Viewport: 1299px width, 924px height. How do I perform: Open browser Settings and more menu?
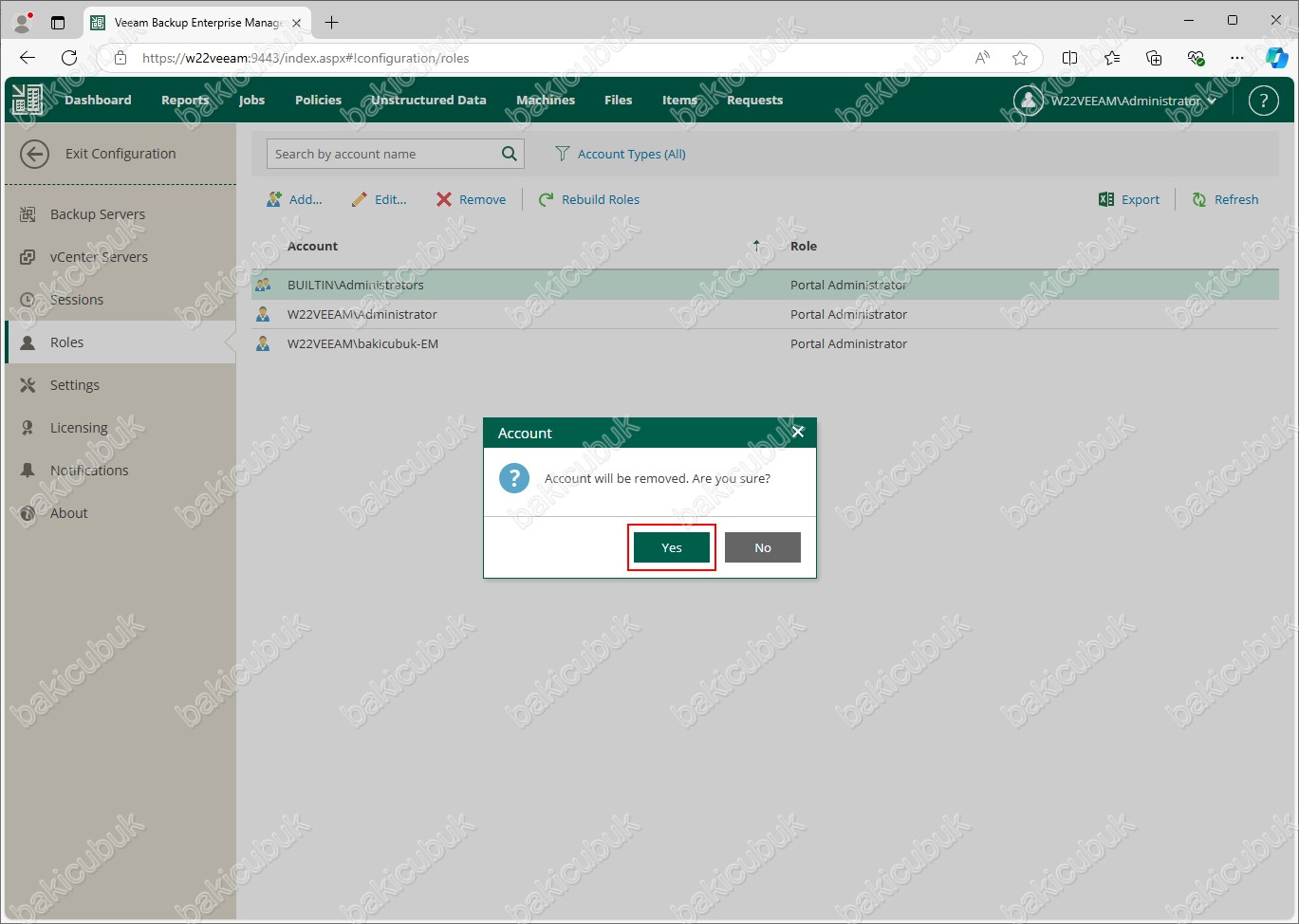[x=1237, y=58]
